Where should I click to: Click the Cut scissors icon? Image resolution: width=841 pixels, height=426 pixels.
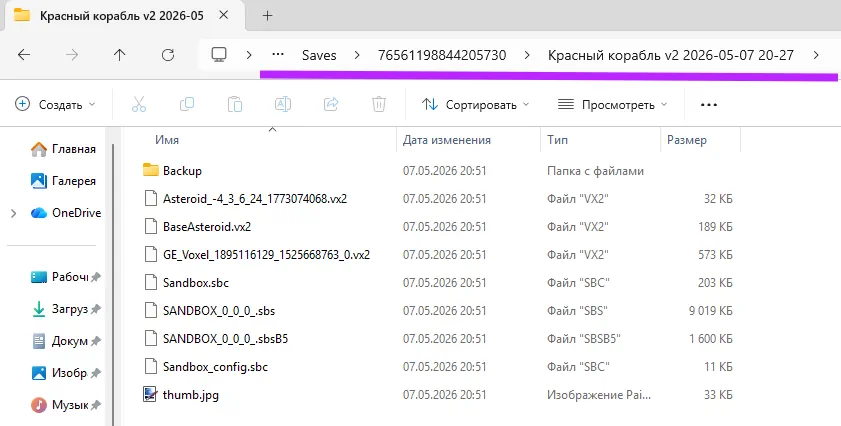[x=139, y=104]
